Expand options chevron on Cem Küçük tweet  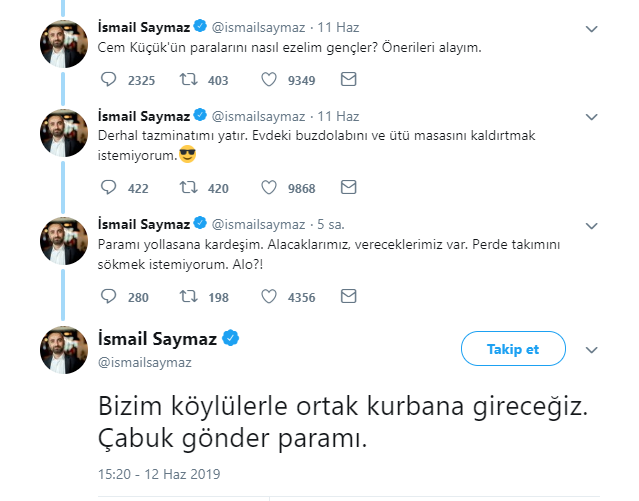591,29
